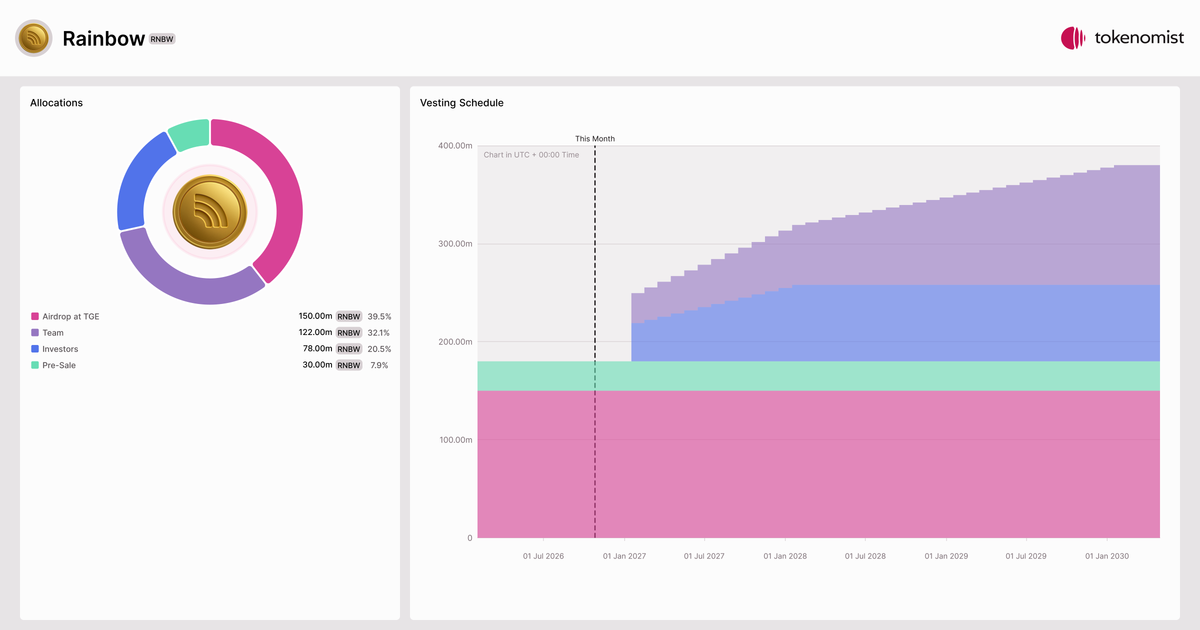Click the RNBW badge in Airdrop row

coord(348,316)
